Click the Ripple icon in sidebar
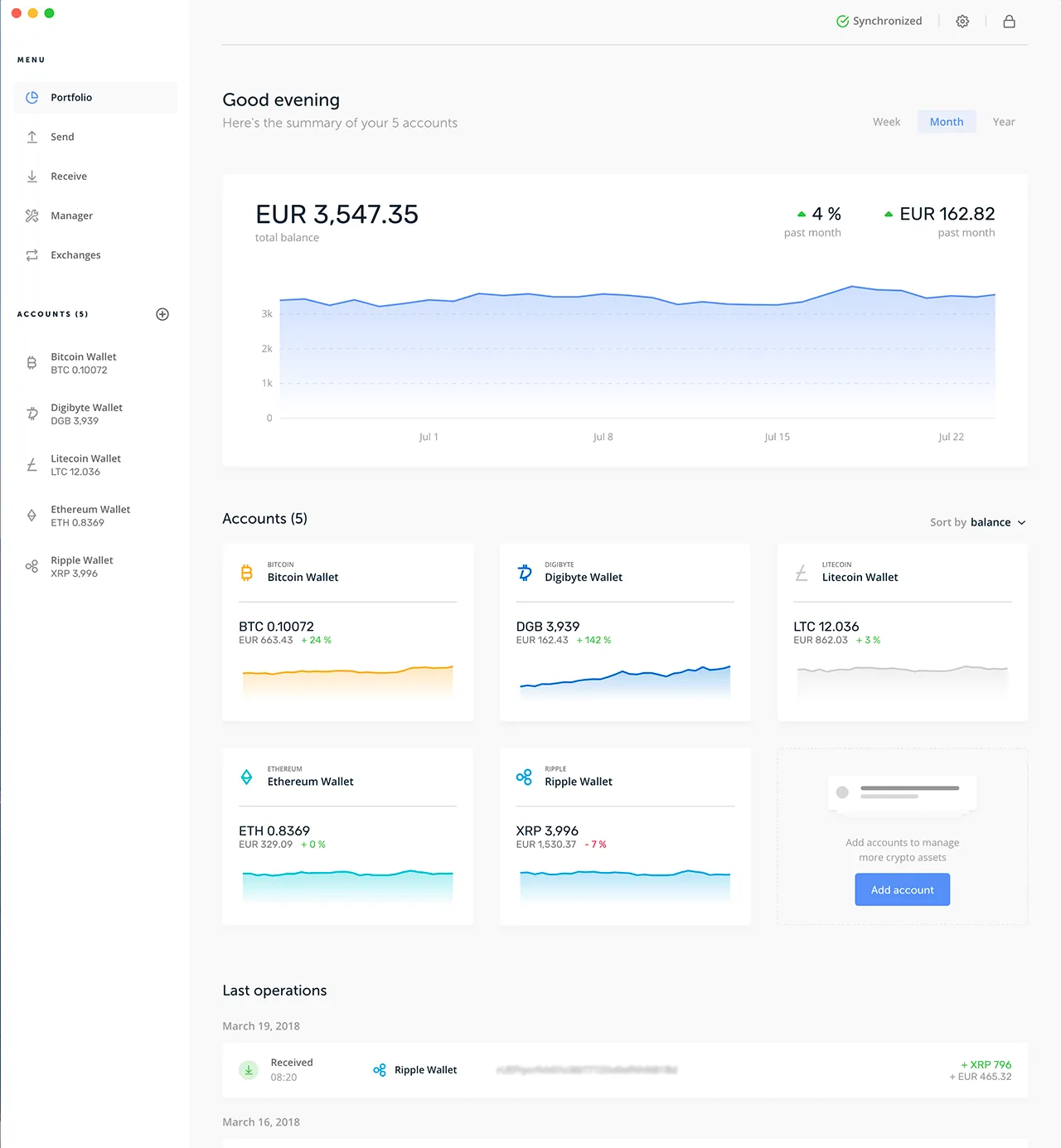1061x1148 pixels. [31, 566]
